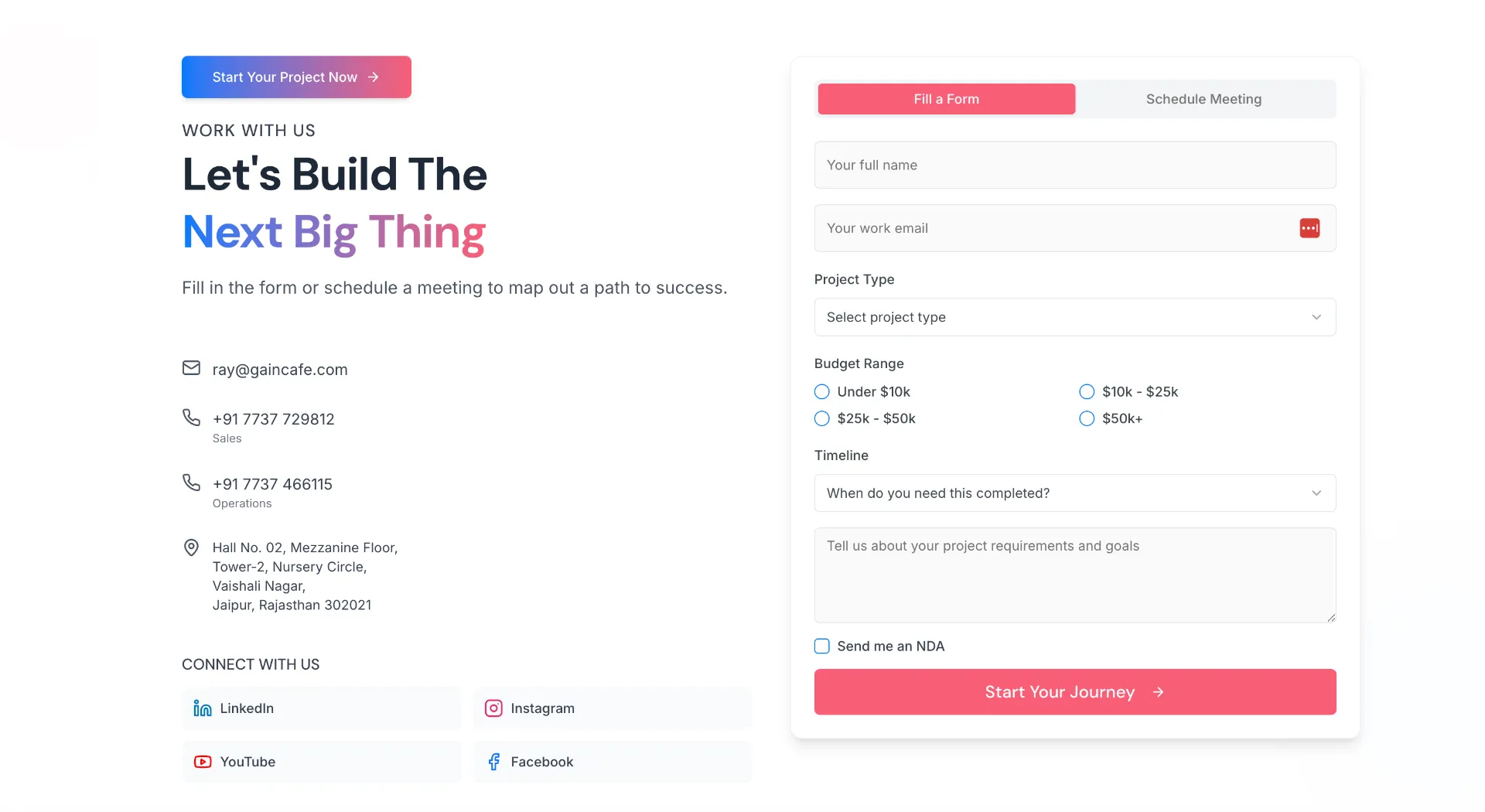Click the map pin icon by the address

pos(191,548)
